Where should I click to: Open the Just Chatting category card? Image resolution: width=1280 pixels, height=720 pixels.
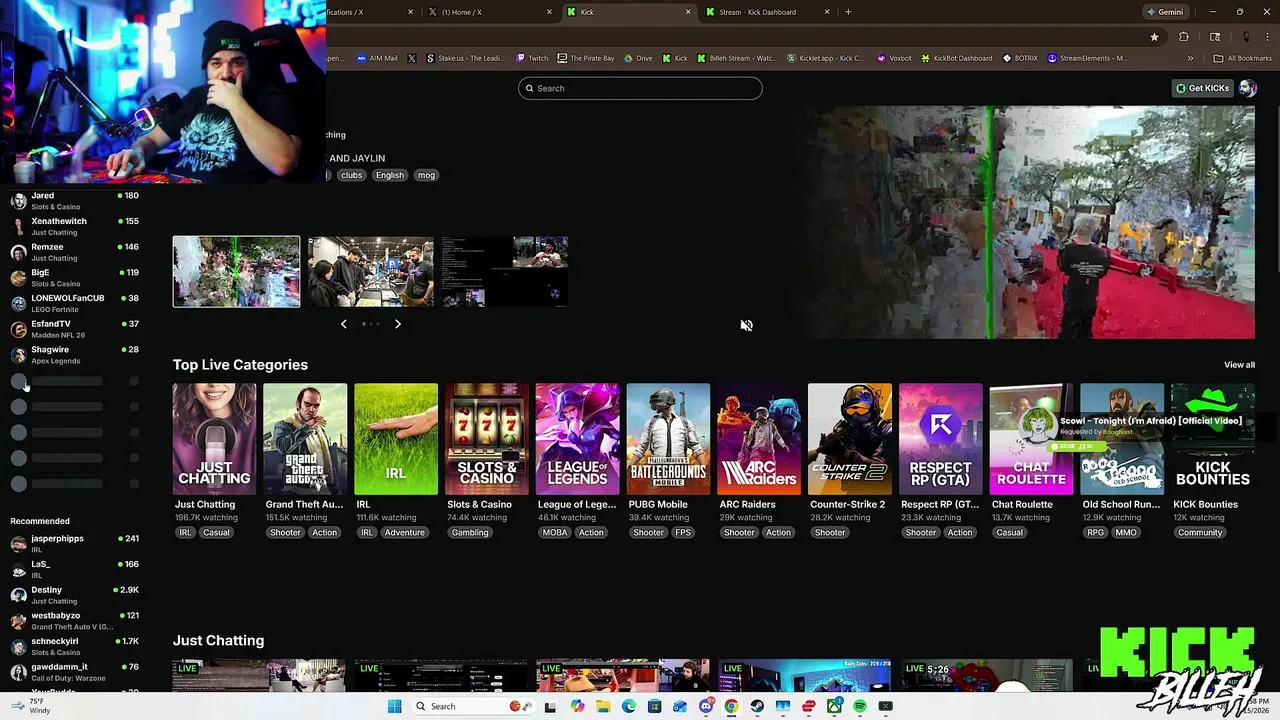click(214, 439)
